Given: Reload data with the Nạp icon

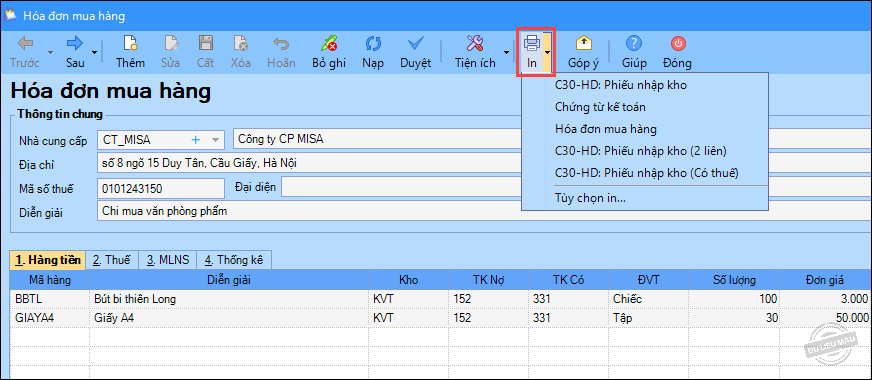Looking at the screenshot, I should click(x=373, y=43).
